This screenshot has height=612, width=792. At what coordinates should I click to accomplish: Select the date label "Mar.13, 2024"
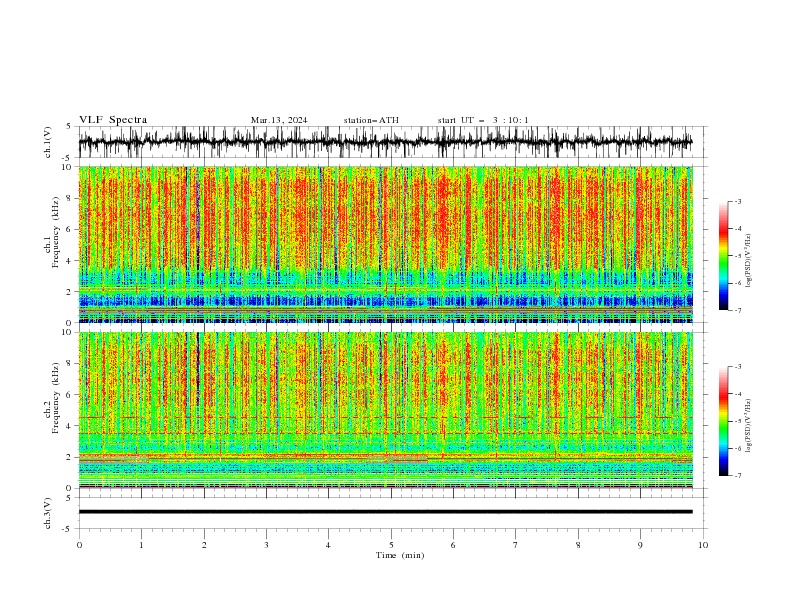(279, 120)
